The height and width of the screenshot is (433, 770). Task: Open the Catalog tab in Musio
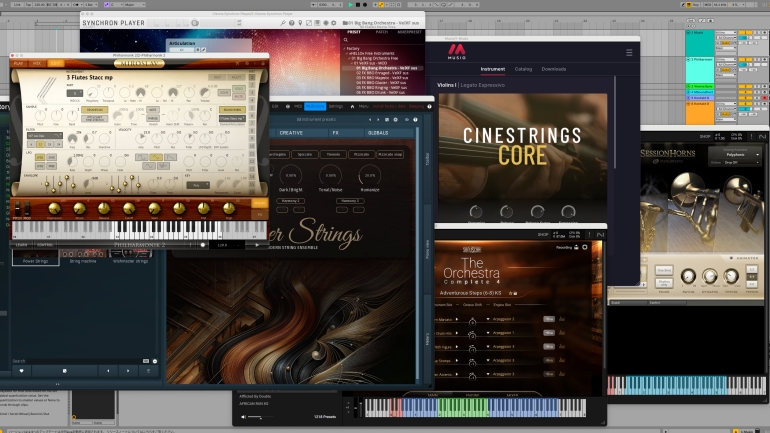pos(523,69)
